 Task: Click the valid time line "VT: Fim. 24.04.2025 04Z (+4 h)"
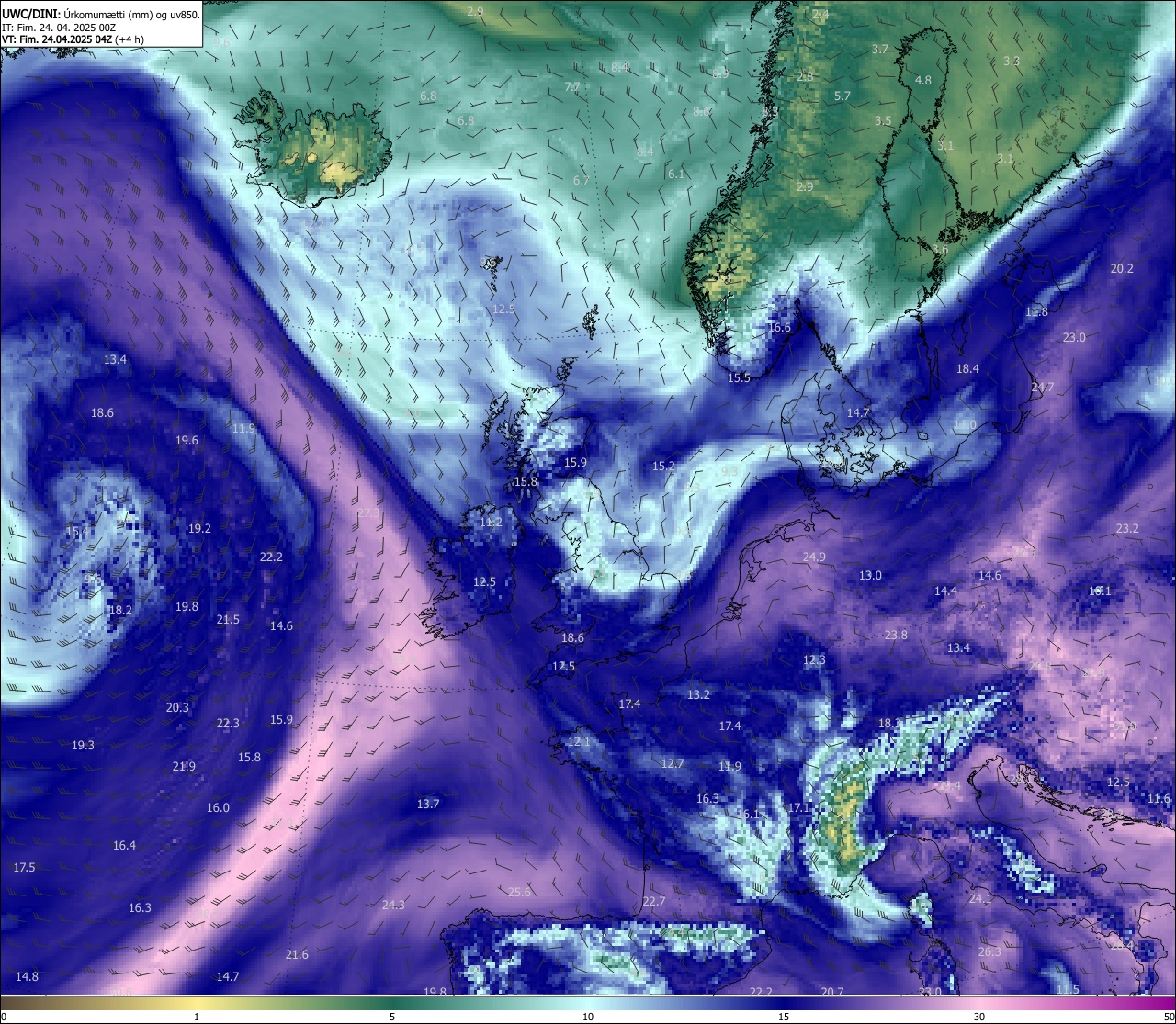point(73,39)
